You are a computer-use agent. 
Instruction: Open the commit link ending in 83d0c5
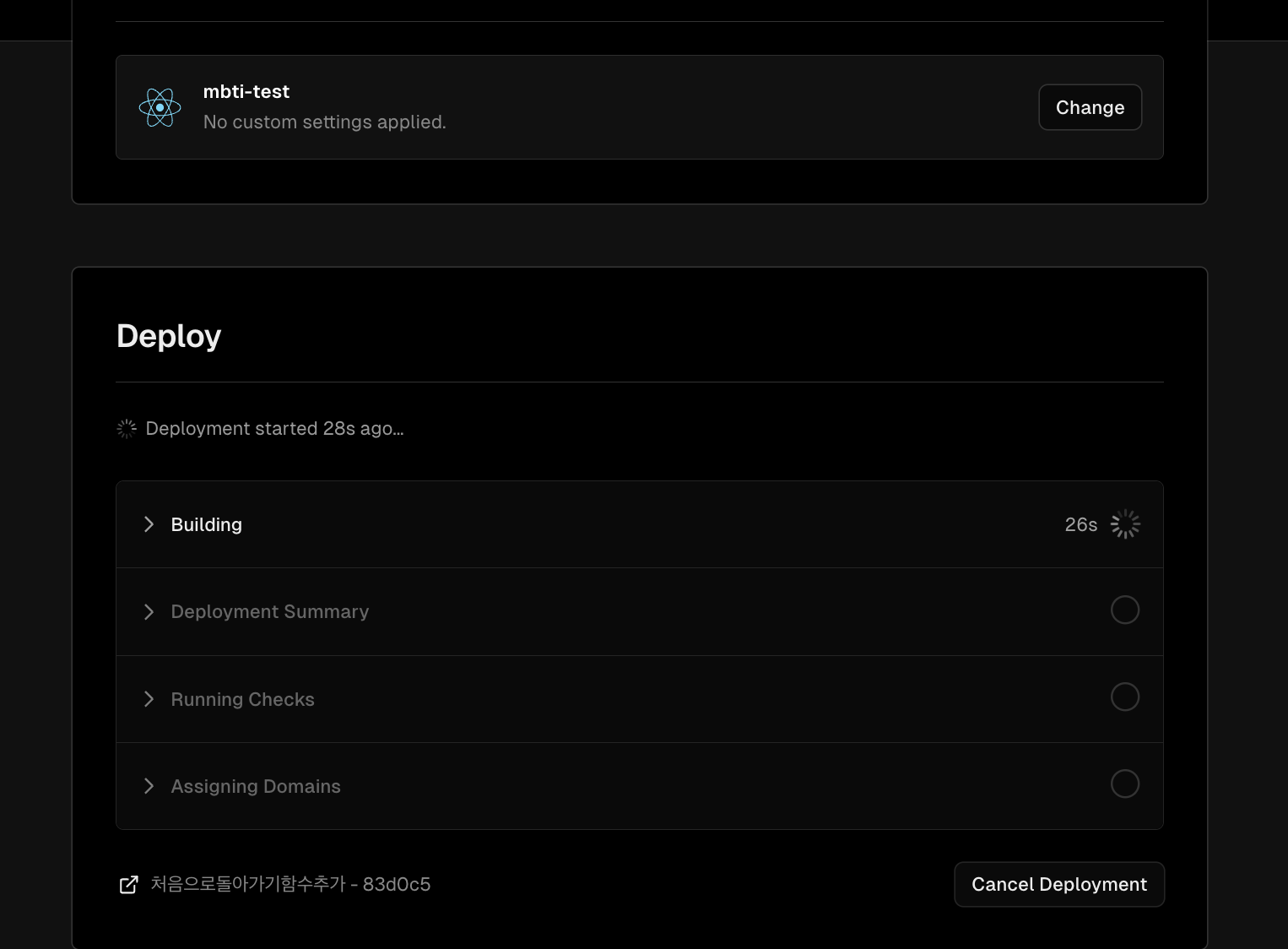290,884
